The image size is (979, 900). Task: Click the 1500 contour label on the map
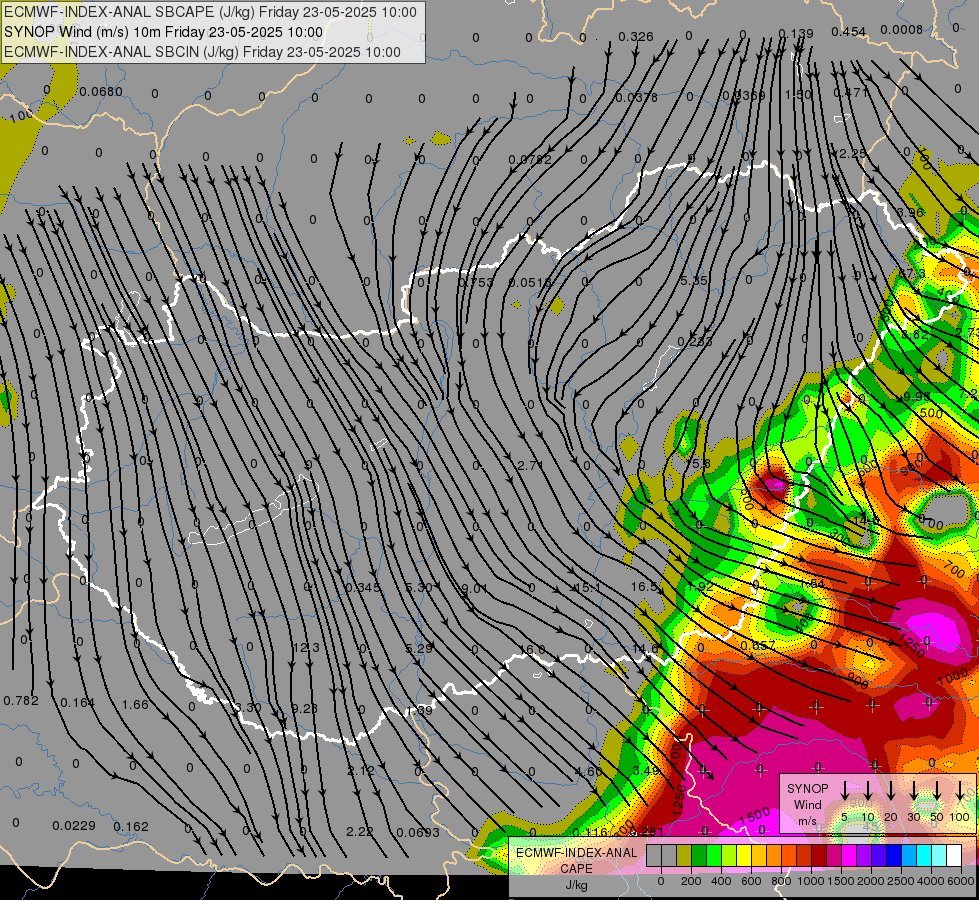click(x=754, y=816)
